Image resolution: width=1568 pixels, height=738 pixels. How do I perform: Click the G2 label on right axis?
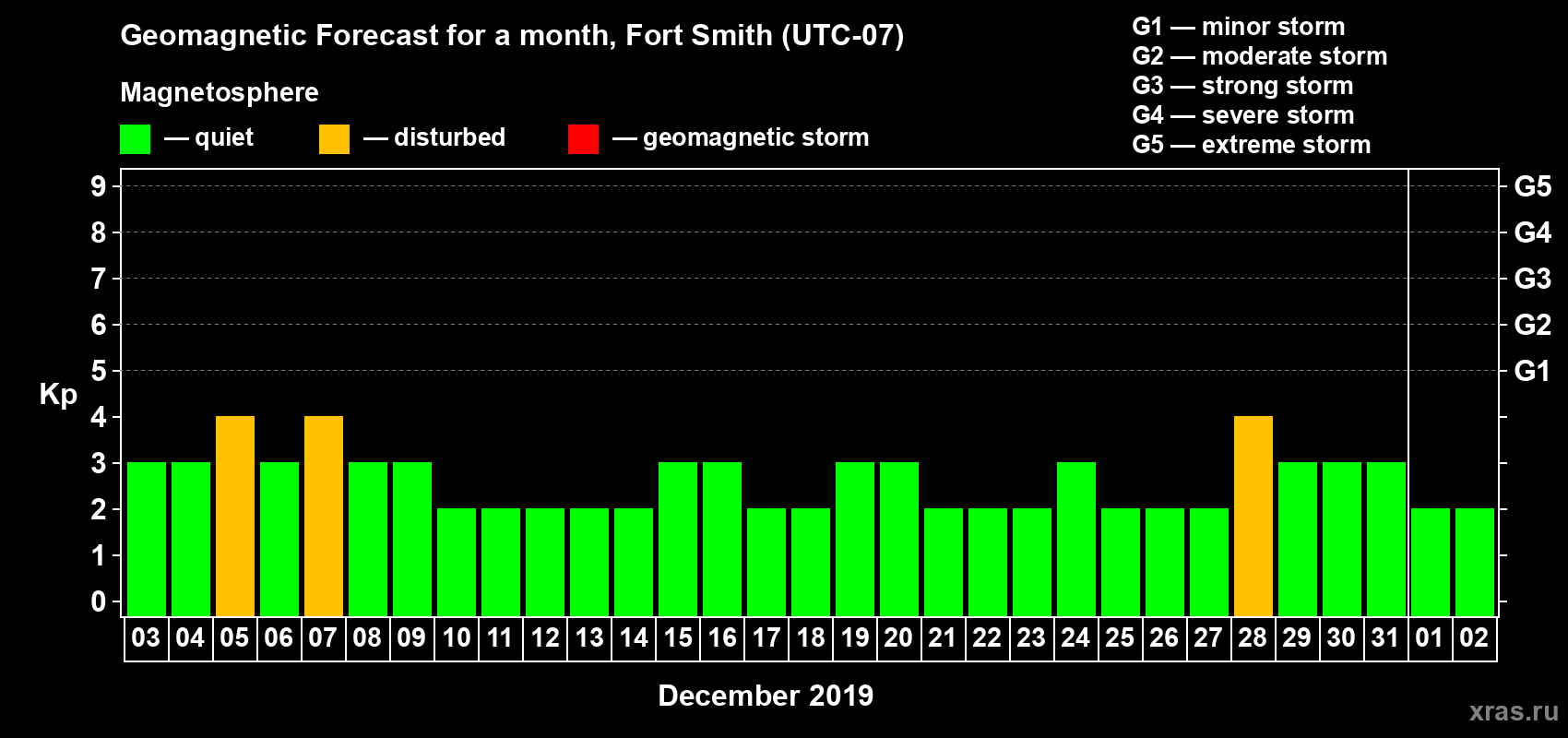click(1532, 325)
